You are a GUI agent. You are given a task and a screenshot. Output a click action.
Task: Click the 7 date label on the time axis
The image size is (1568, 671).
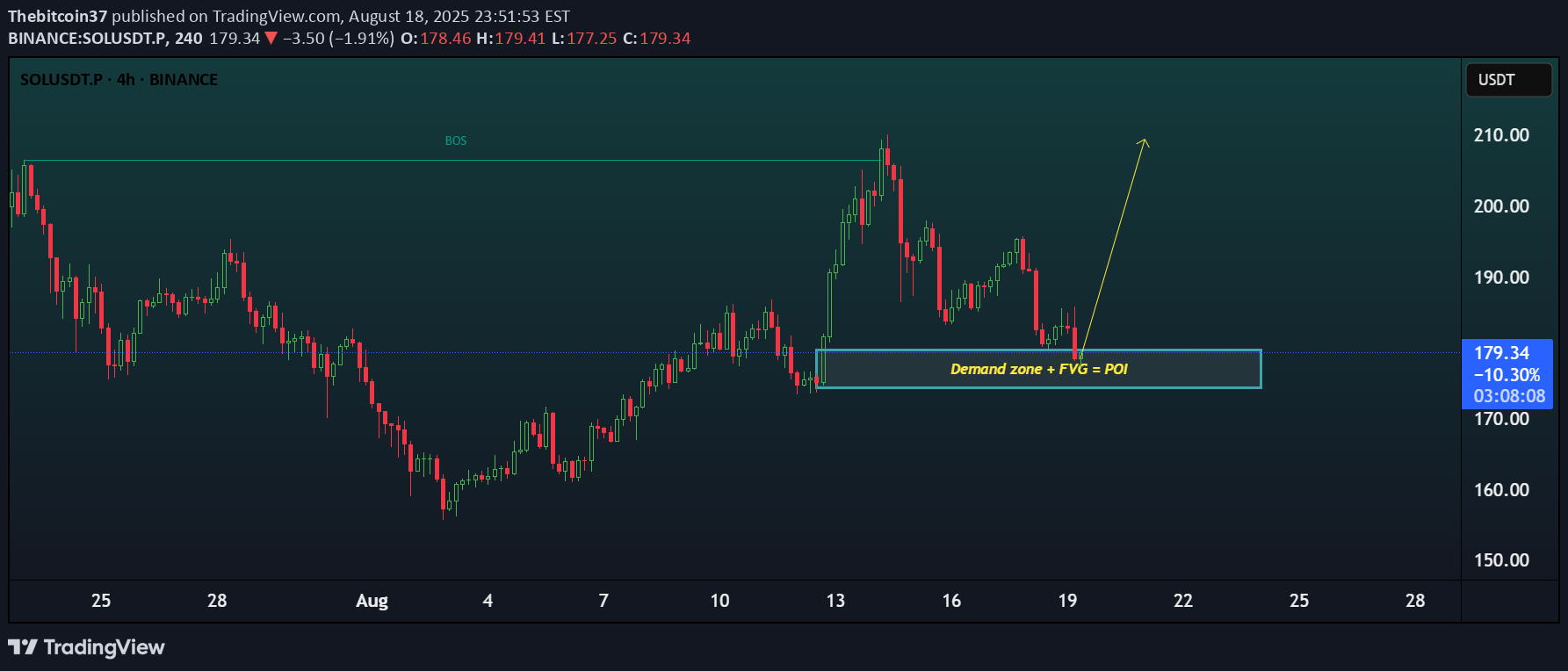pyautogui.click(x=603, y=601)
